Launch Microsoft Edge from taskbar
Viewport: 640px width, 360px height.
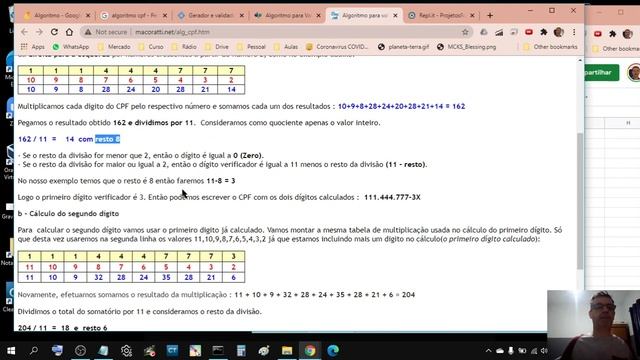pos(333,350)
